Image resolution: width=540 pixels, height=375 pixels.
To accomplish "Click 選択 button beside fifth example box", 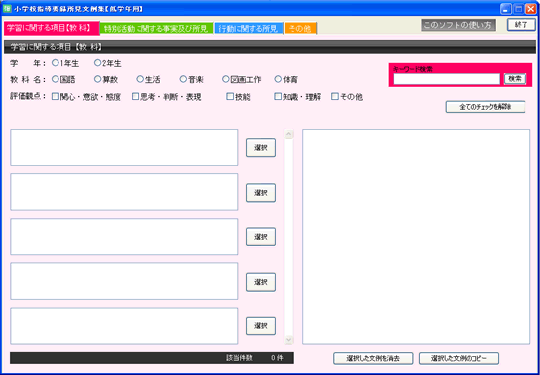I will [x=261, y=326].
